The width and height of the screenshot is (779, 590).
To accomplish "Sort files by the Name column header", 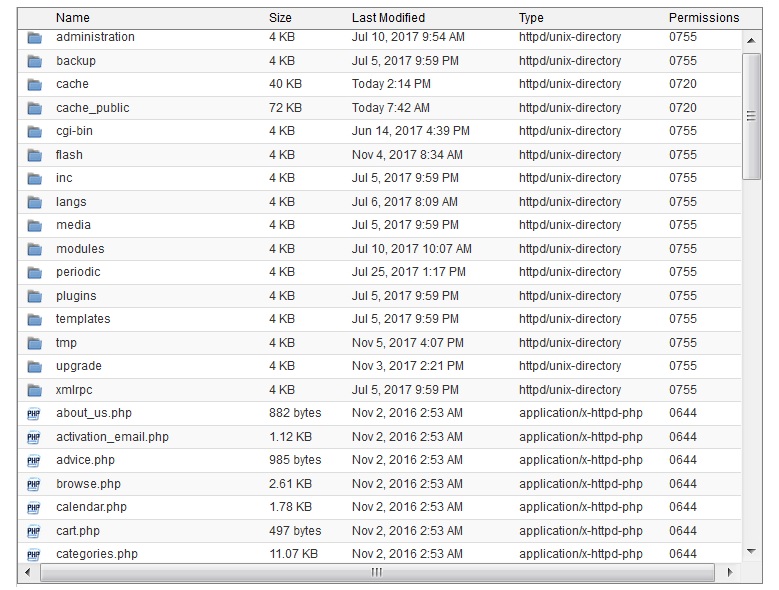I will tap(73, 18).
